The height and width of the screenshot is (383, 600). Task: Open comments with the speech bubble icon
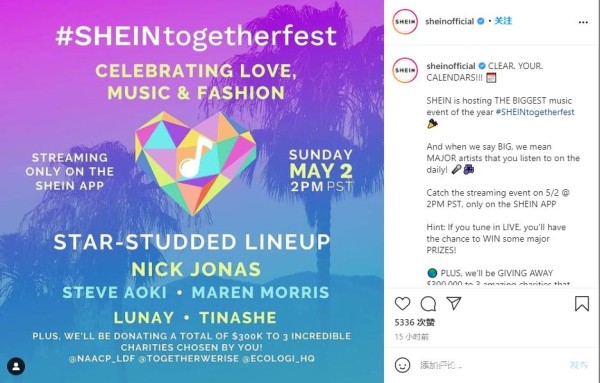pos(428,304)
